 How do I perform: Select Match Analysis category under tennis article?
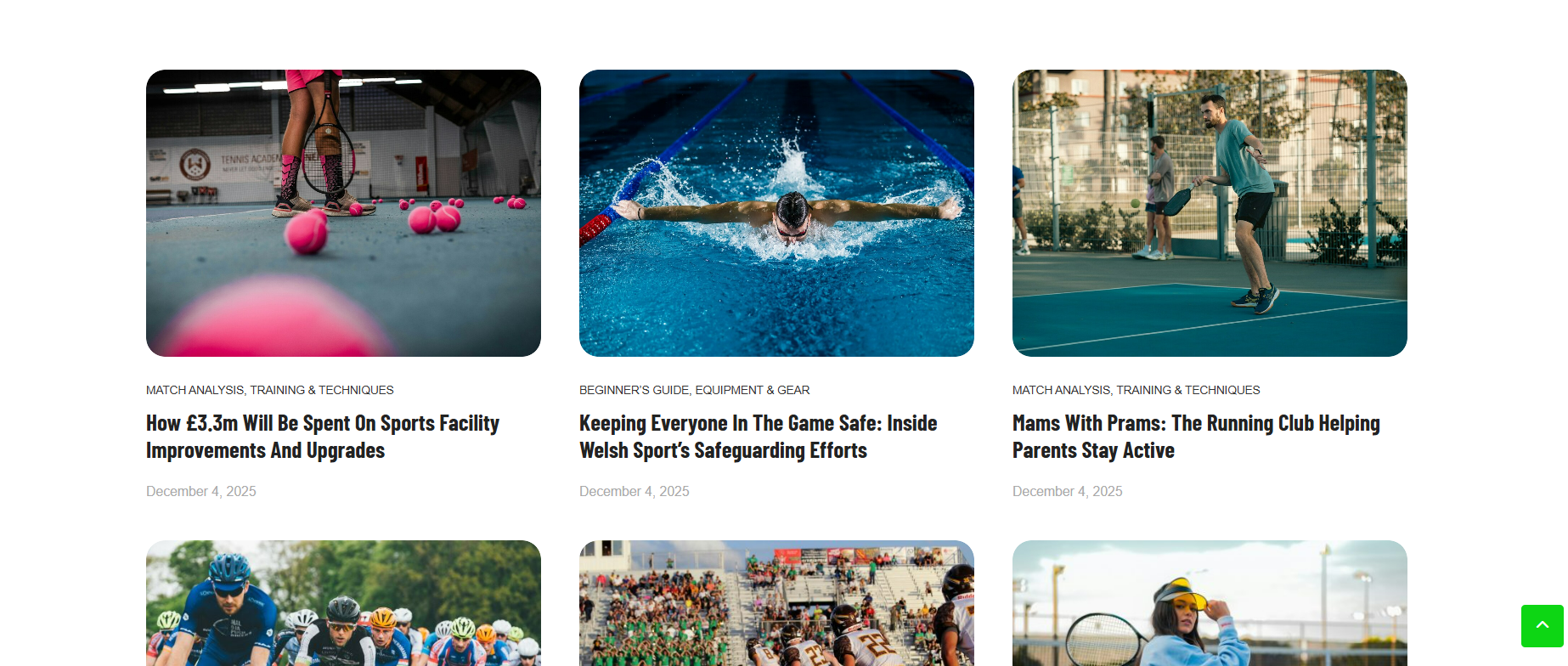coord(195,390)
